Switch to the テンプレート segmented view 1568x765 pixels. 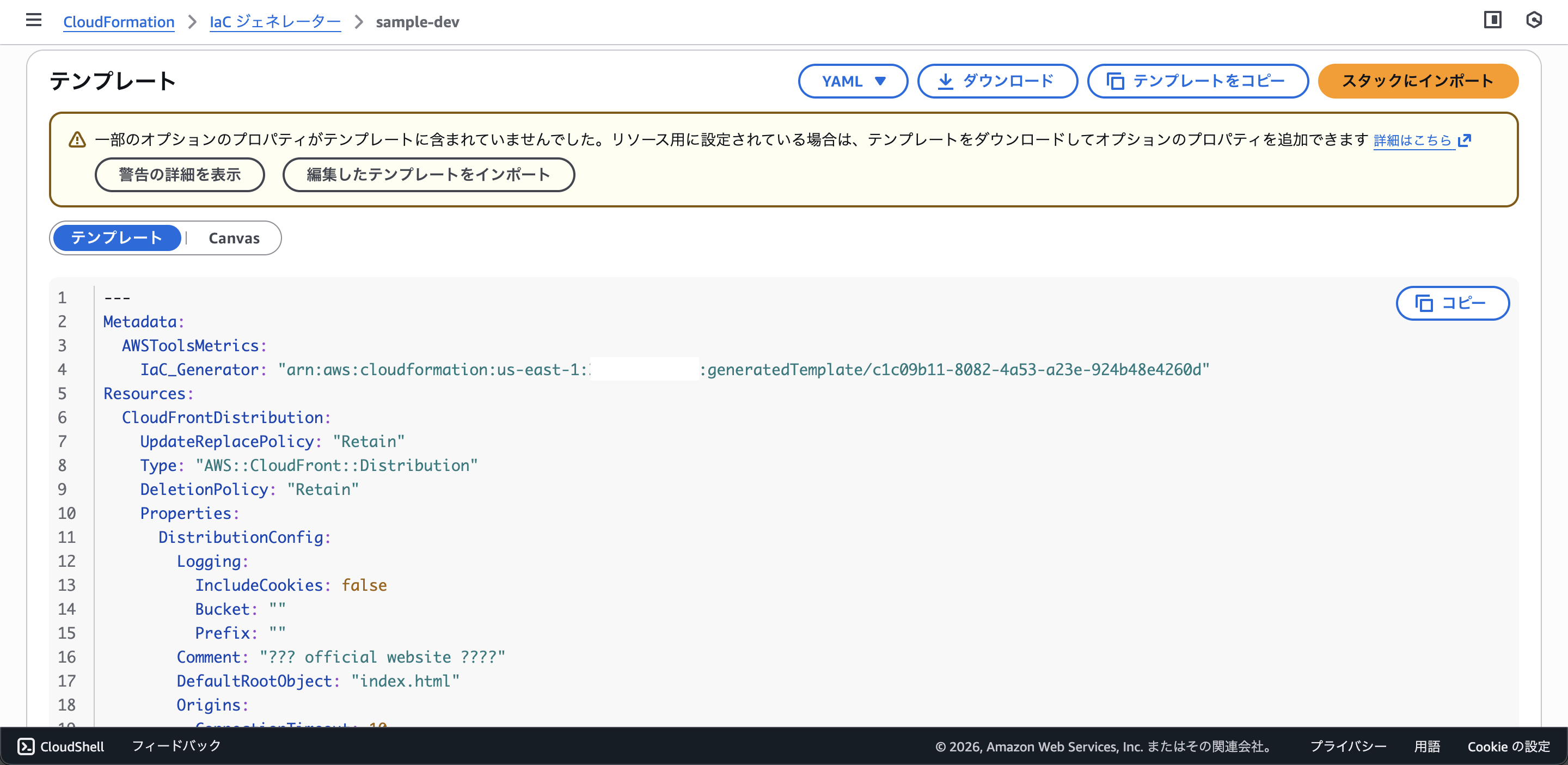117,238
